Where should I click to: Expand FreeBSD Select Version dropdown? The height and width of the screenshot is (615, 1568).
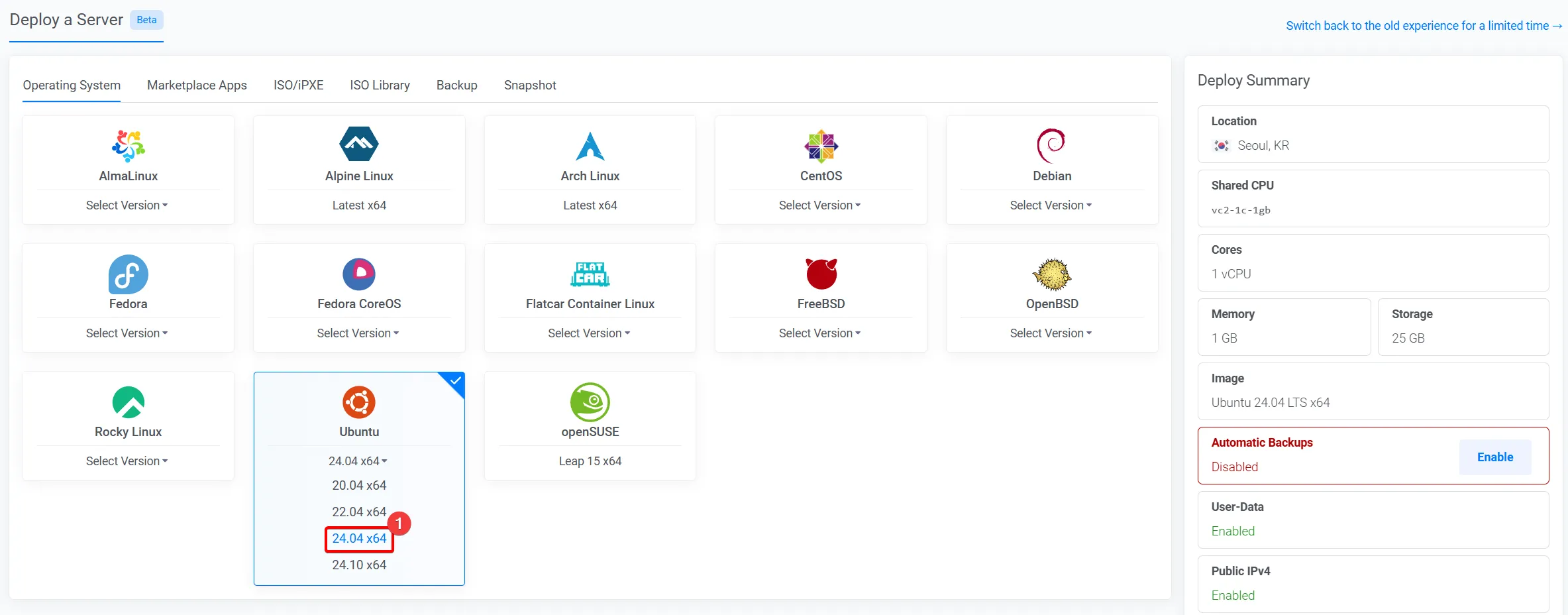[x=819, y=333]
